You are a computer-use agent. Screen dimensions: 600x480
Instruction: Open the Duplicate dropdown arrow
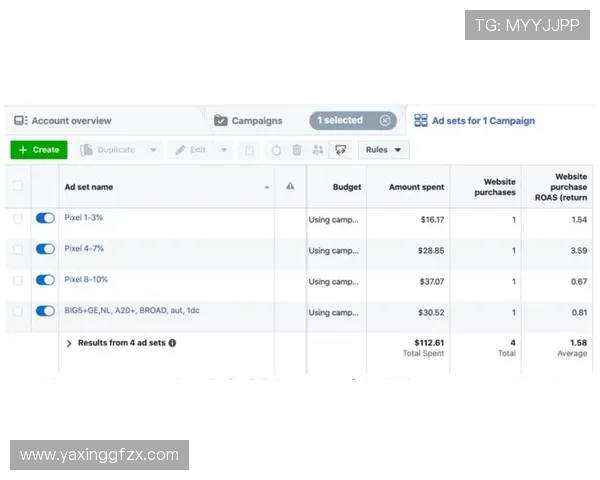click(153, 150)
